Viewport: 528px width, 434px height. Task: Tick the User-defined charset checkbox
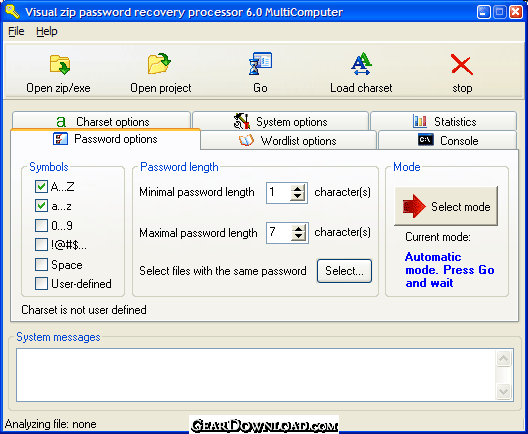point(41,283)
